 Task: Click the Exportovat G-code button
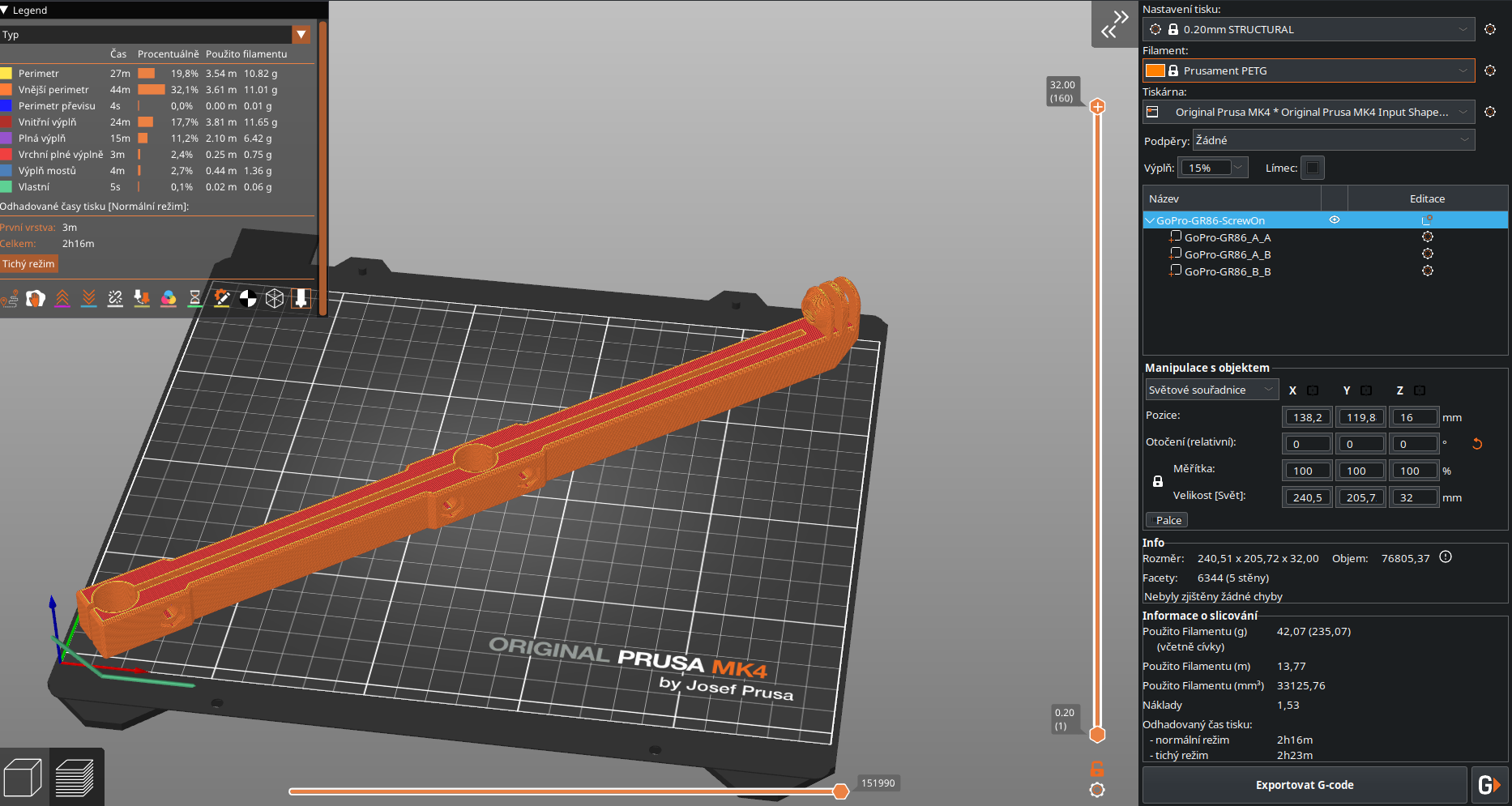tap(1304, 785)
